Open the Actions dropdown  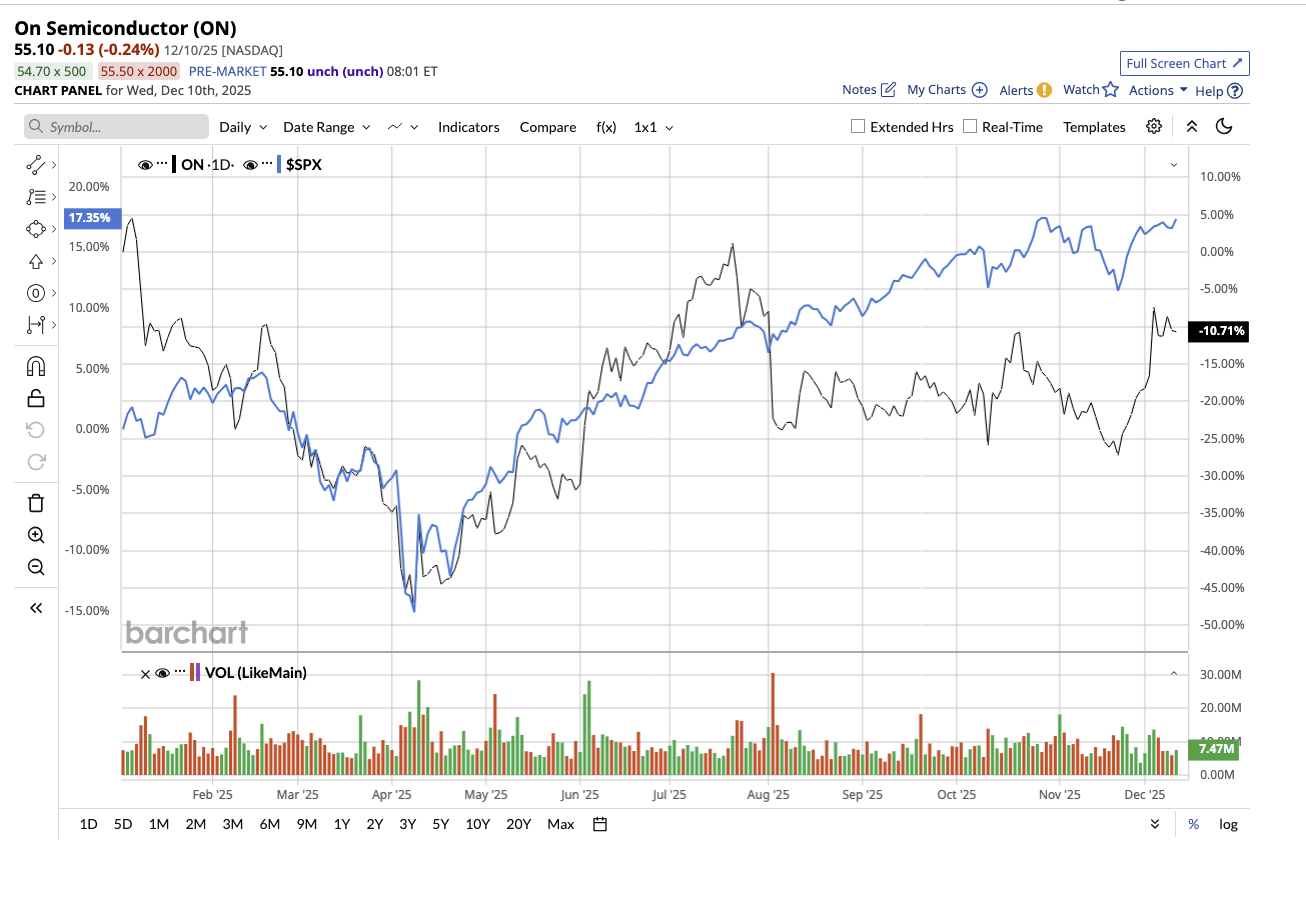(1158, 90)
